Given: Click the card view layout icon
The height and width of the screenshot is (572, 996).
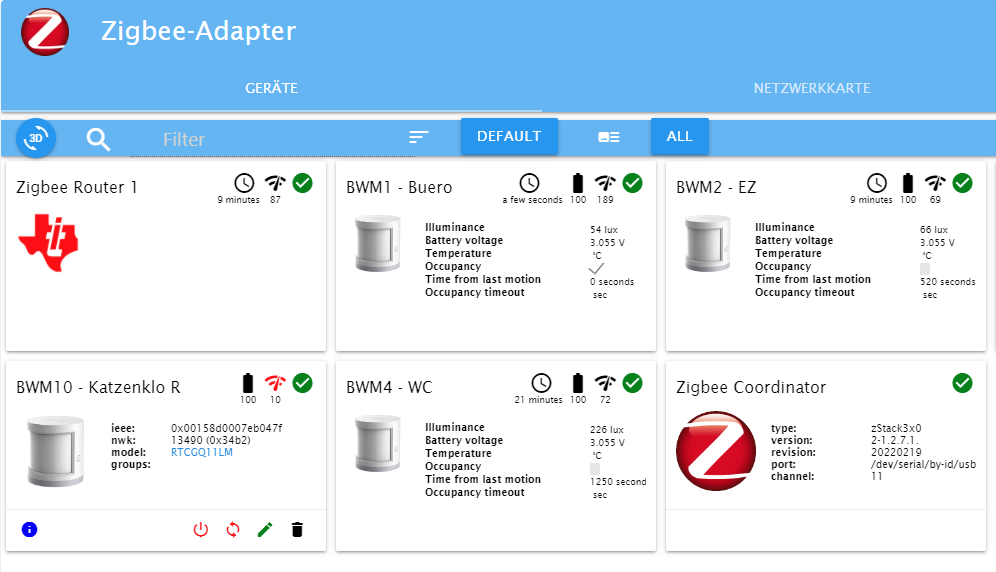Looking at the screenshot, I should click(608, 137).
